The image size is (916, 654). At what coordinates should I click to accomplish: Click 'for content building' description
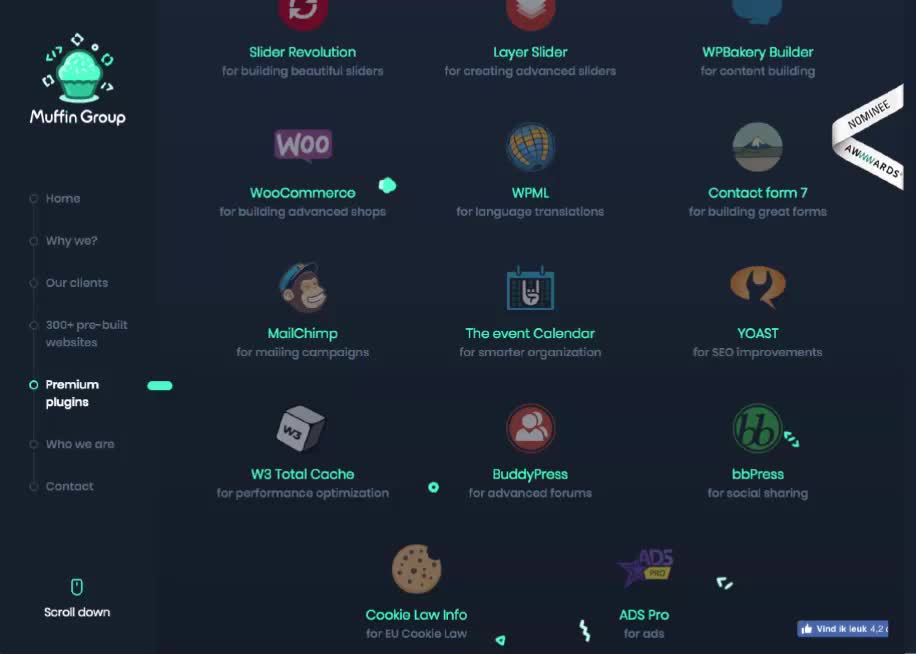tap(758, 71)
